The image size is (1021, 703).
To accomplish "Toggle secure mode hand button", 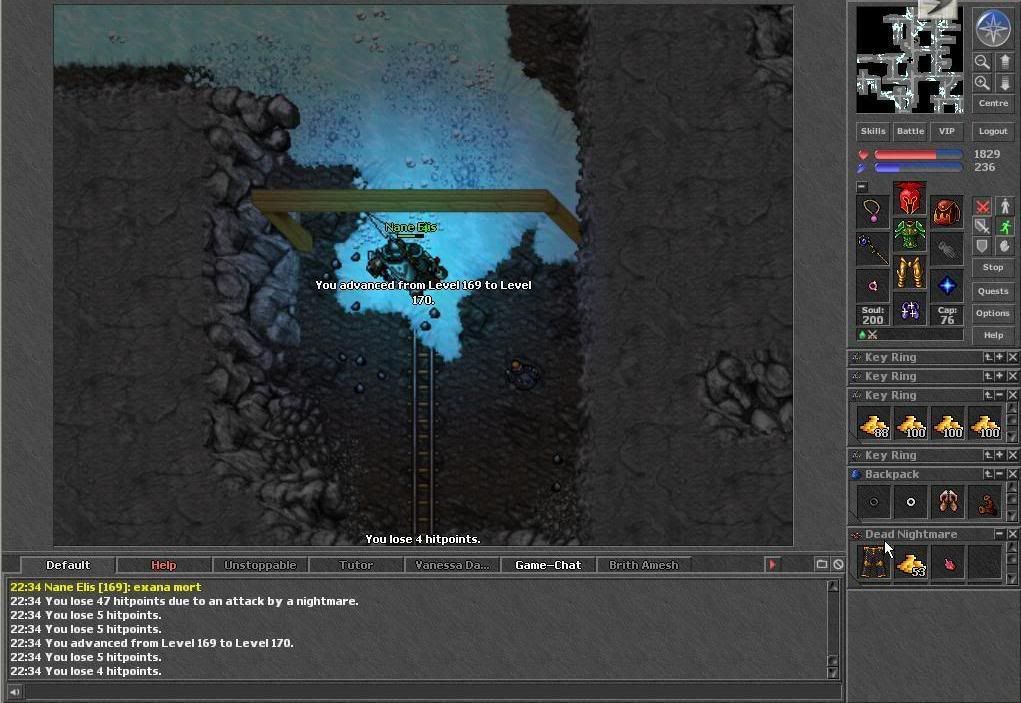I will [1005, 246].
